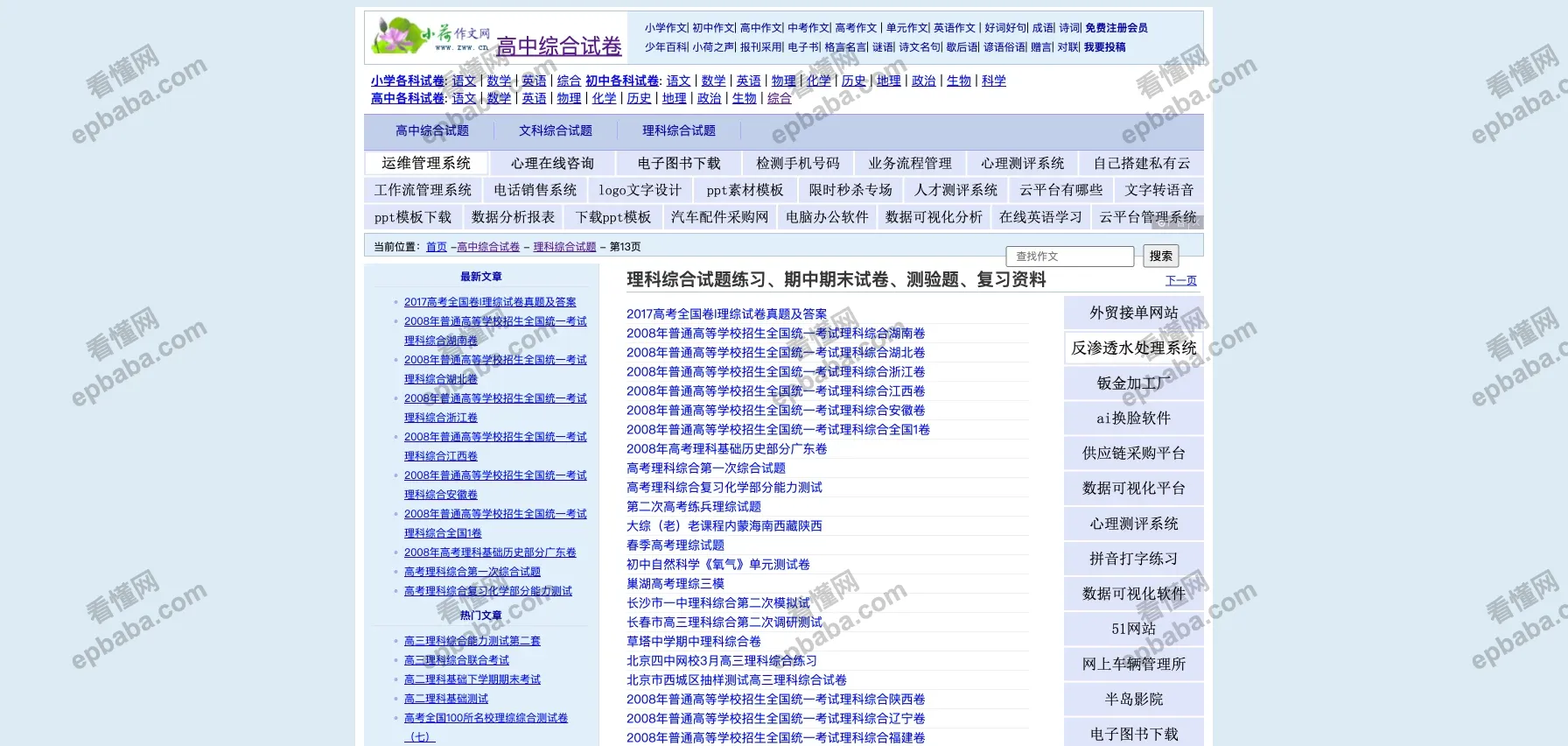Open 理科综合浙江卷 in main list
This screenshot has height=746, width=1568.
(776, 371)
